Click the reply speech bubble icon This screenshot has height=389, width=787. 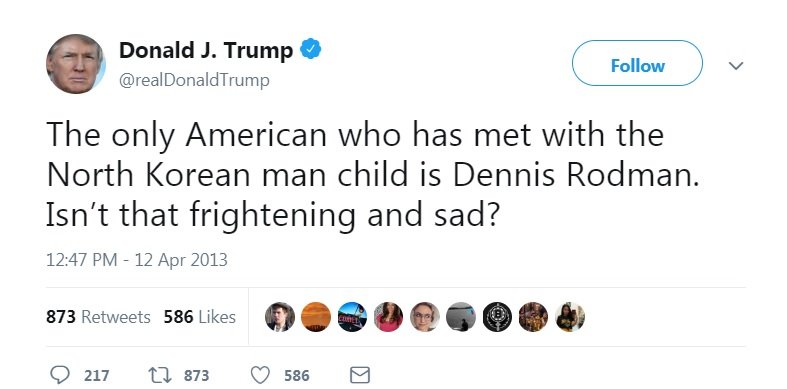pyautogui.click(x=60, y=375)
